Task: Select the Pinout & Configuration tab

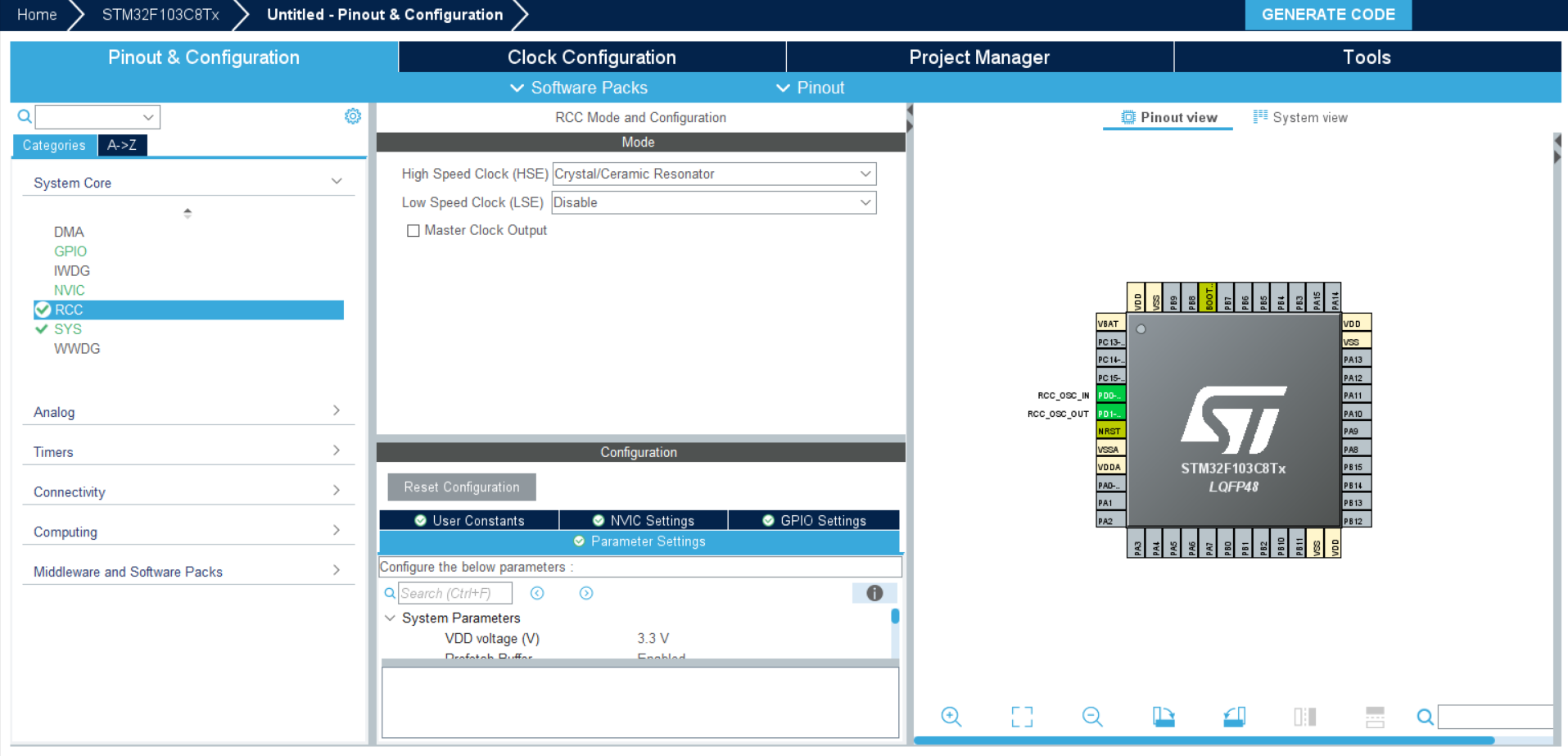Action: tap(204, 57)
